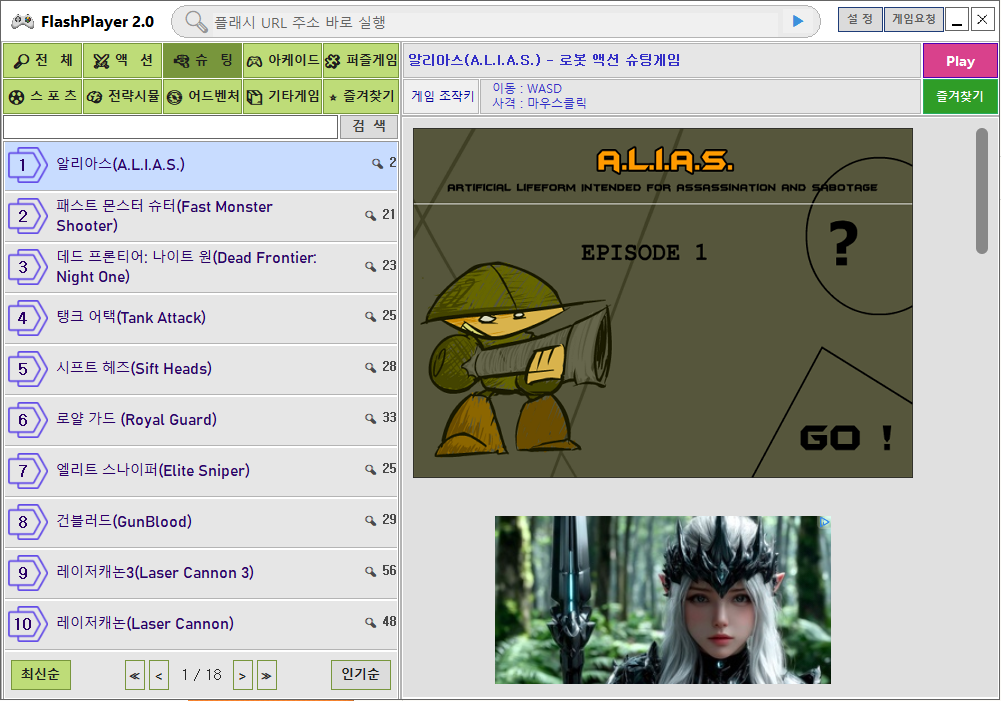1001x701 pixels.
Task: Click the A.L.I.A.S. game preview thumbnail
Action: click(x=663, y=303)
